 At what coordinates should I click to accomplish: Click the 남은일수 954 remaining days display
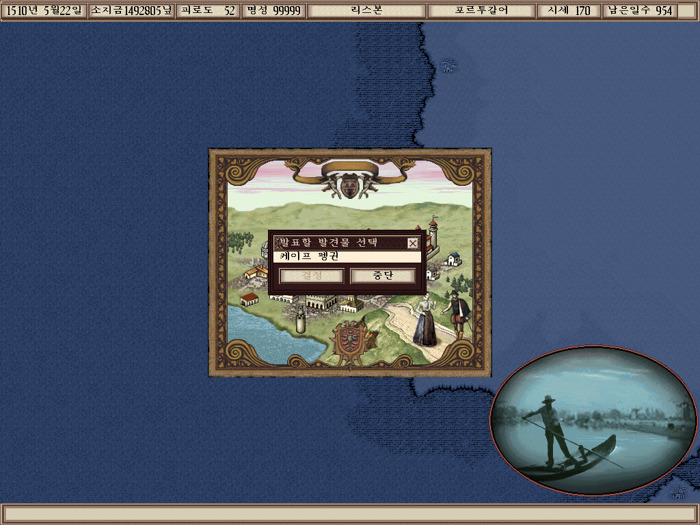[640, 10]
